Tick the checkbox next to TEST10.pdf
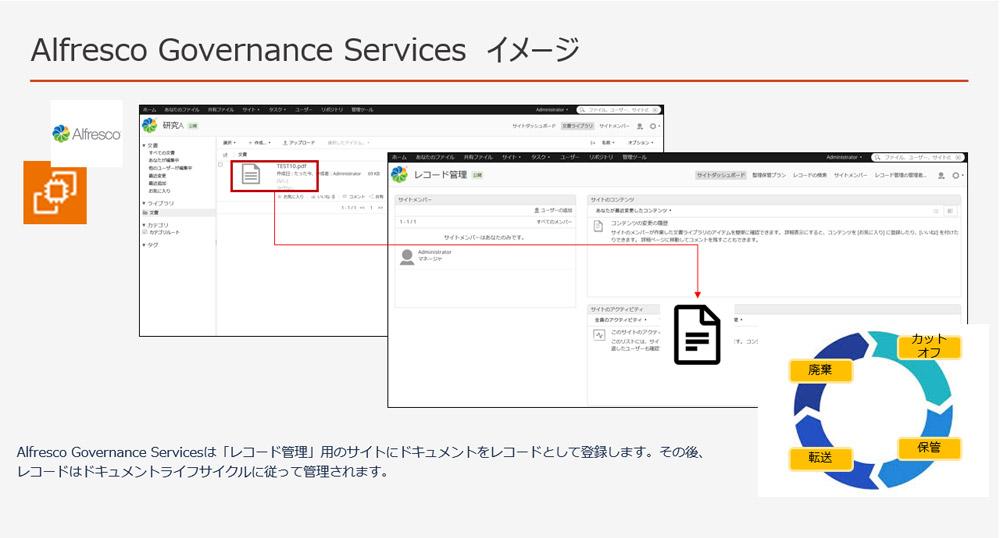Screen dimensions: 1000x538 (x=222, y=165)
